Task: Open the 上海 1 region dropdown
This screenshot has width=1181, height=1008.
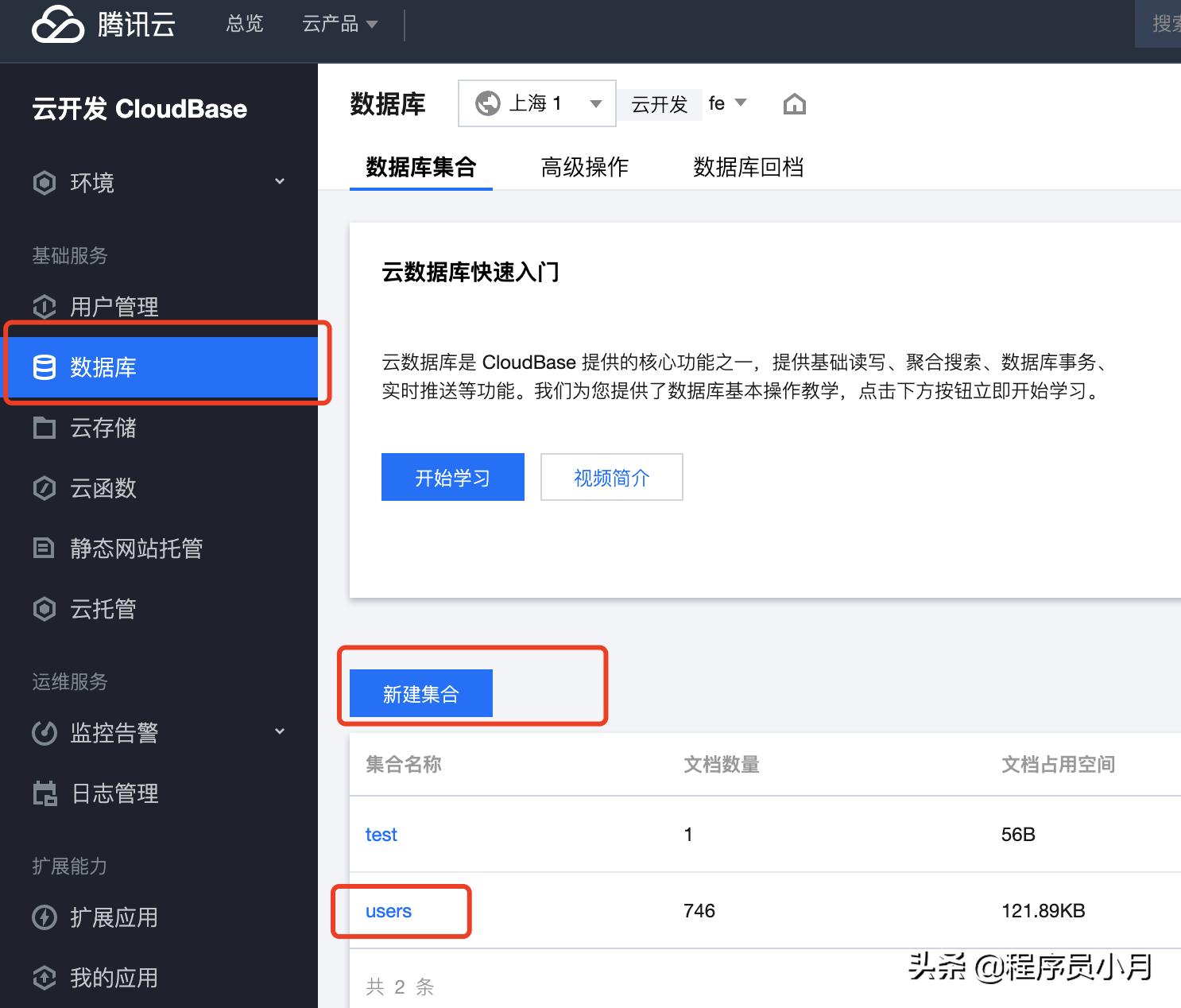Action: (537, 103)
